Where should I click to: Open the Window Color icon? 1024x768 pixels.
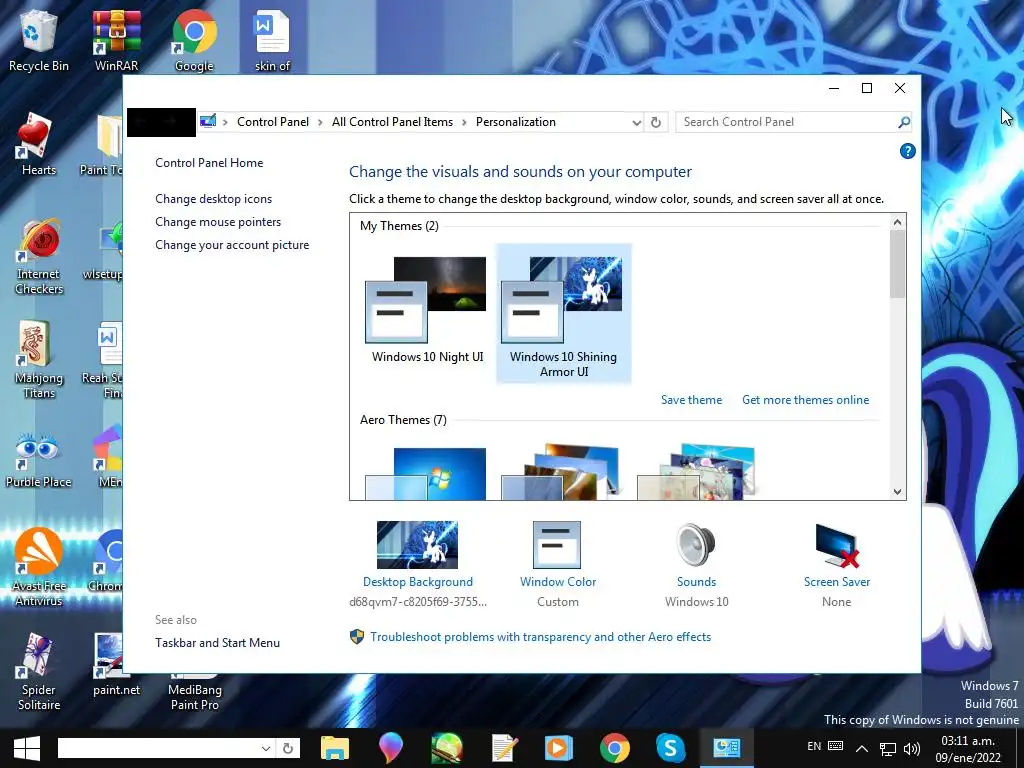pyautogui.click(x=557, y=545)
